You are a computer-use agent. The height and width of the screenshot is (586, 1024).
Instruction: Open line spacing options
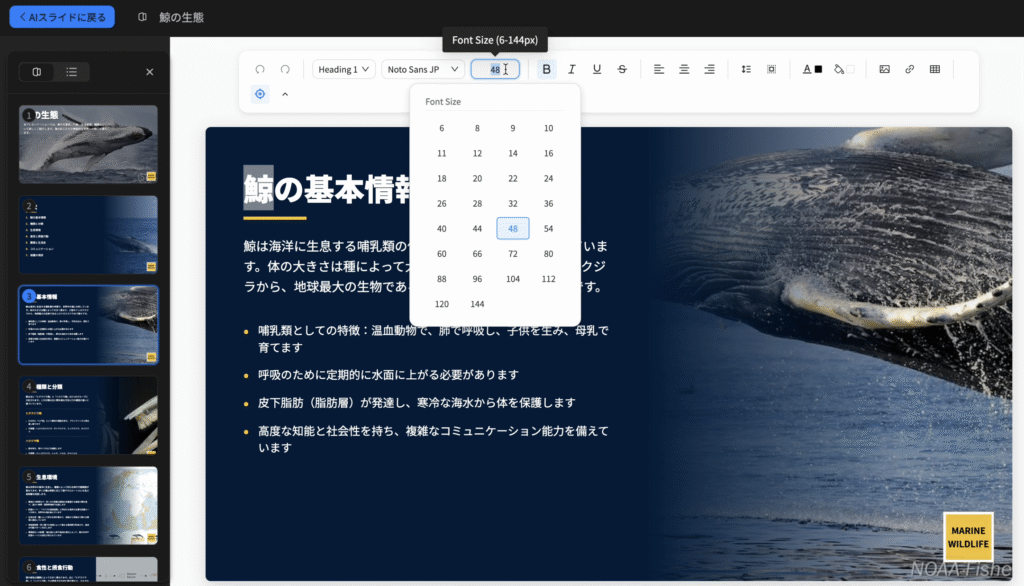[x=746, y=69]
